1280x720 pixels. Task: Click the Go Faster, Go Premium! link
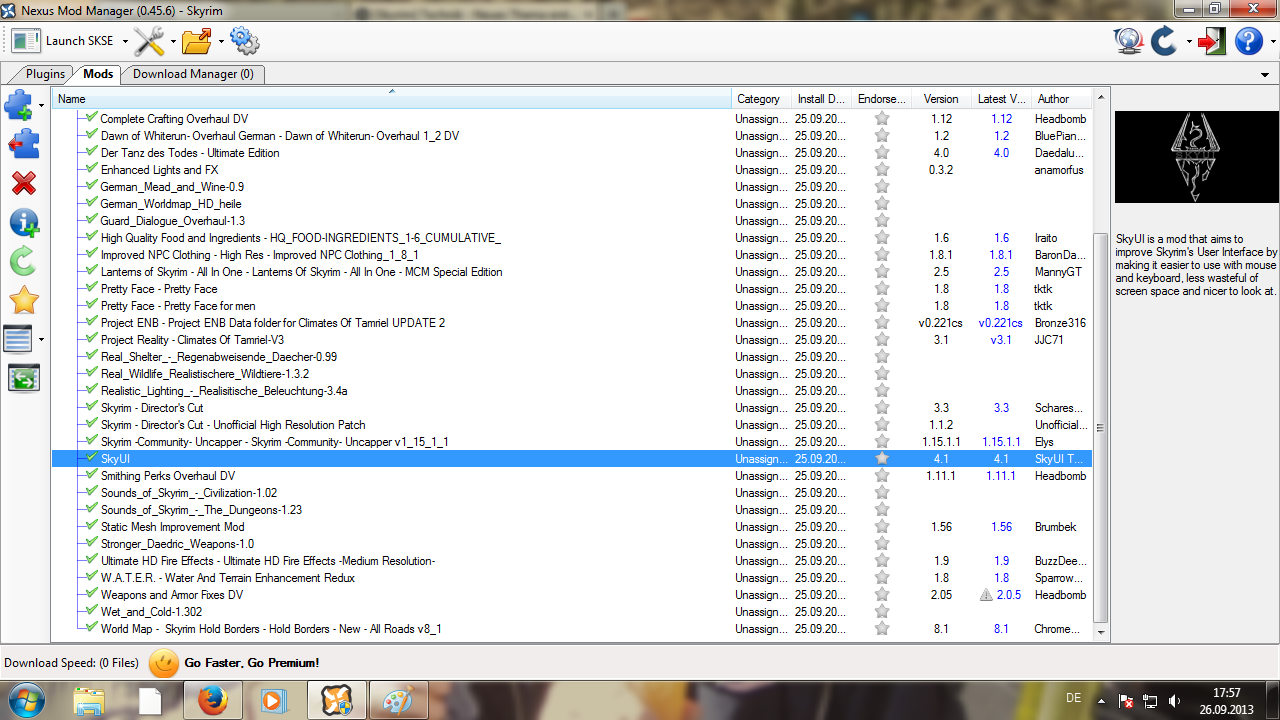pos(251,663)
